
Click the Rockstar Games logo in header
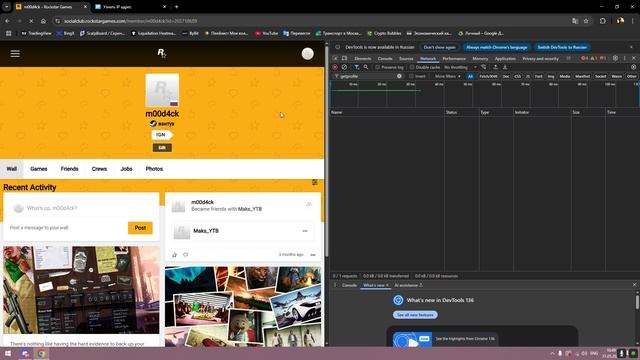[x=162, y=53]
